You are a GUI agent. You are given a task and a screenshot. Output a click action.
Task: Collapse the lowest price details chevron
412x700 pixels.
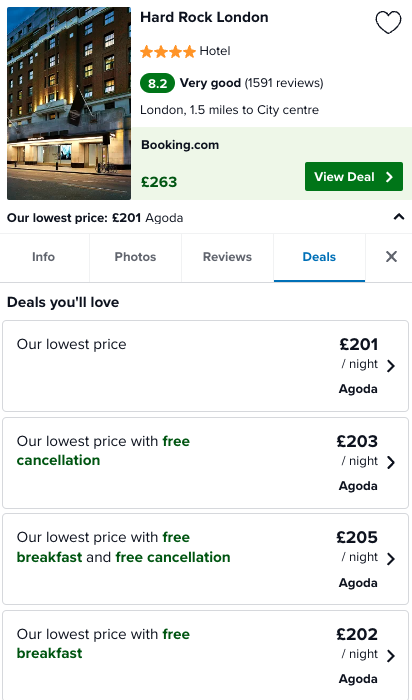point(398,217)
